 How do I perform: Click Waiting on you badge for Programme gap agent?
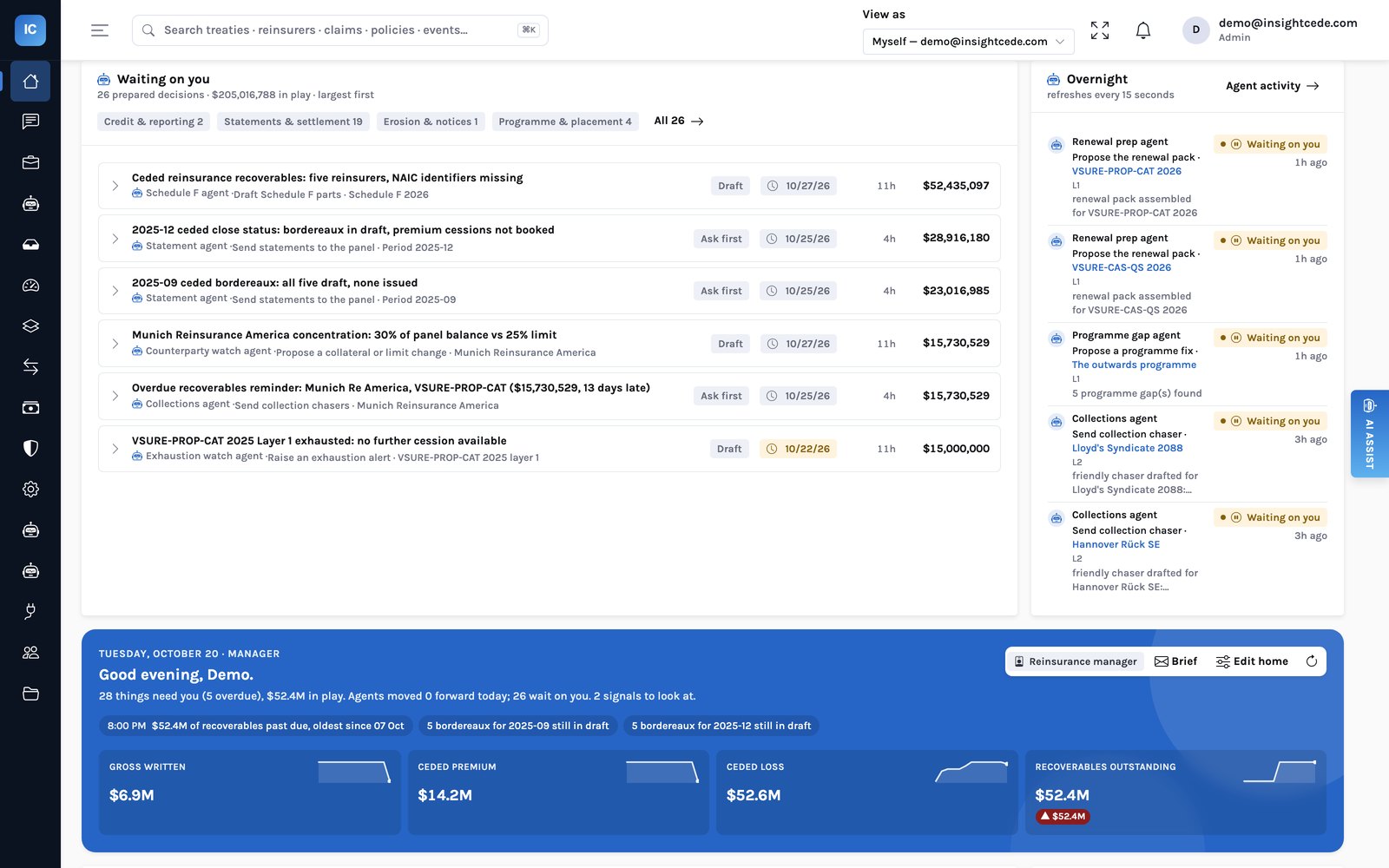click(1271, 338)
